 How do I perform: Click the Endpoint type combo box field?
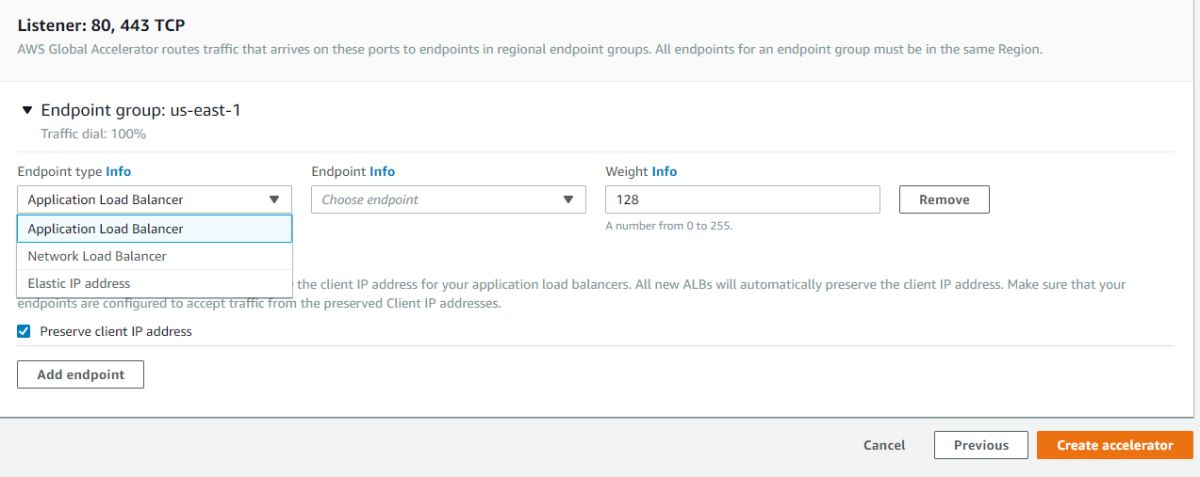[x=155, y=199]
